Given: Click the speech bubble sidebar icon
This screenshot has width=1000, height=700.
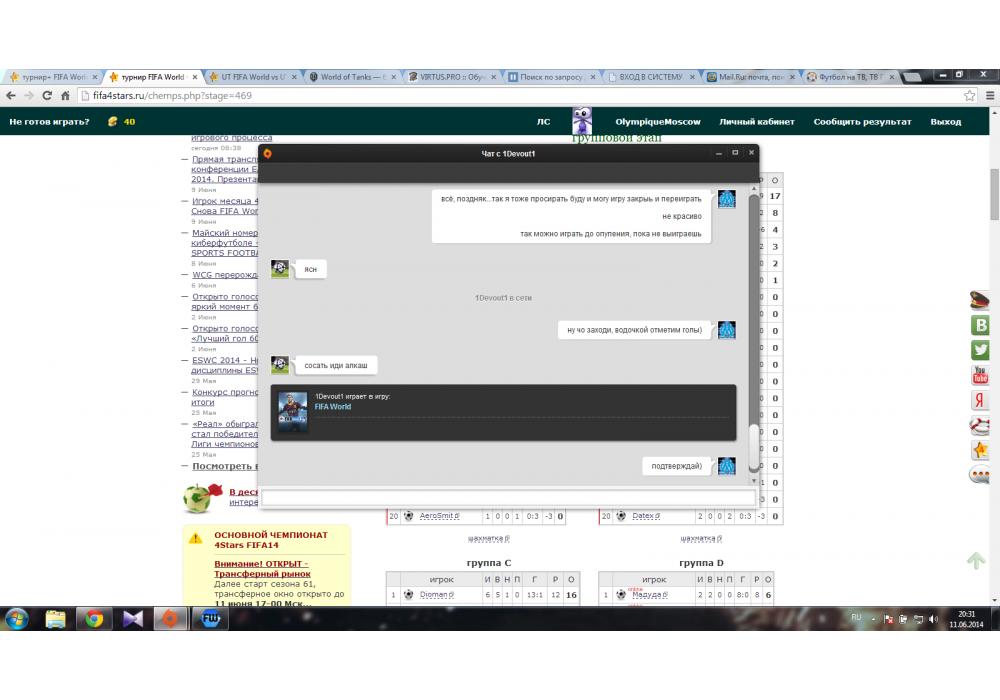Looking at the screenshot, I should coord(980,475).
